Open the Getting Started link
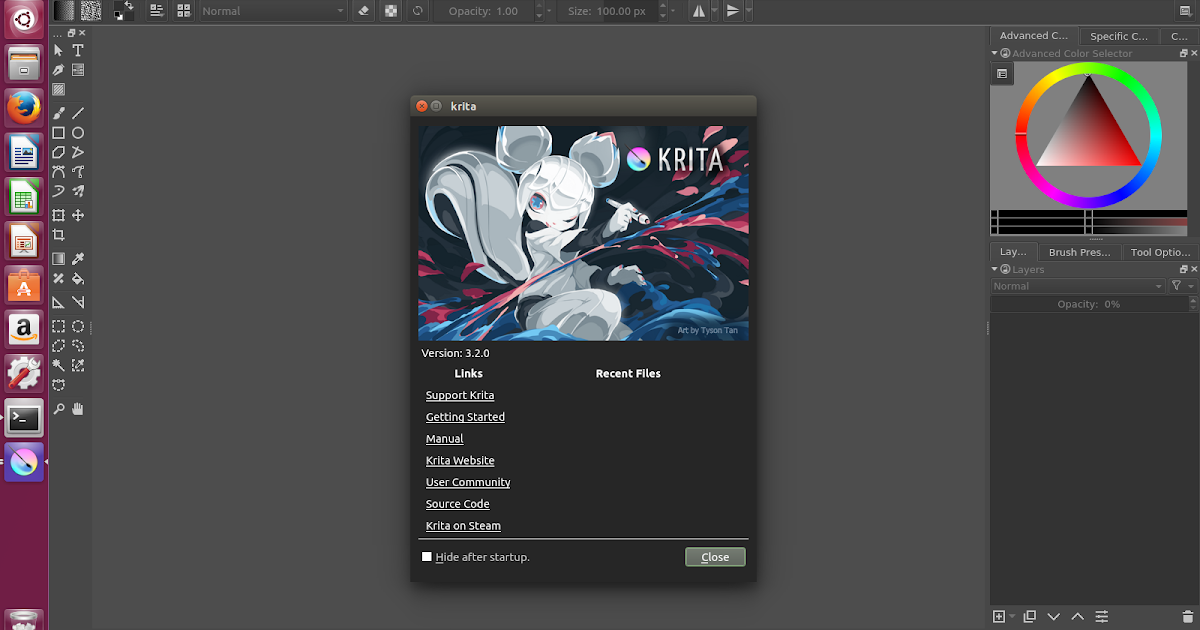1200x630 pixels. tap(465, 417)
